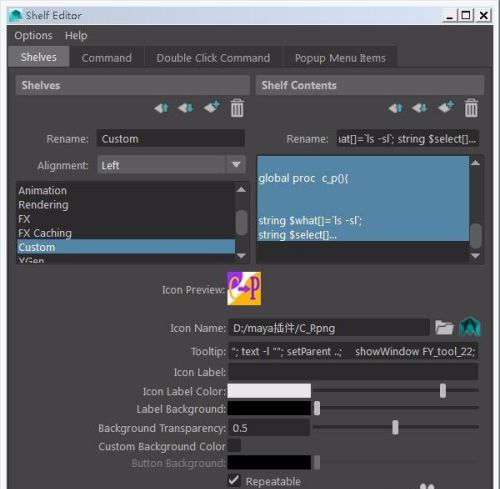Screen dimensions: 500x489
Task: Move item down icon in Shelf Contents
Action: (420, 108)
